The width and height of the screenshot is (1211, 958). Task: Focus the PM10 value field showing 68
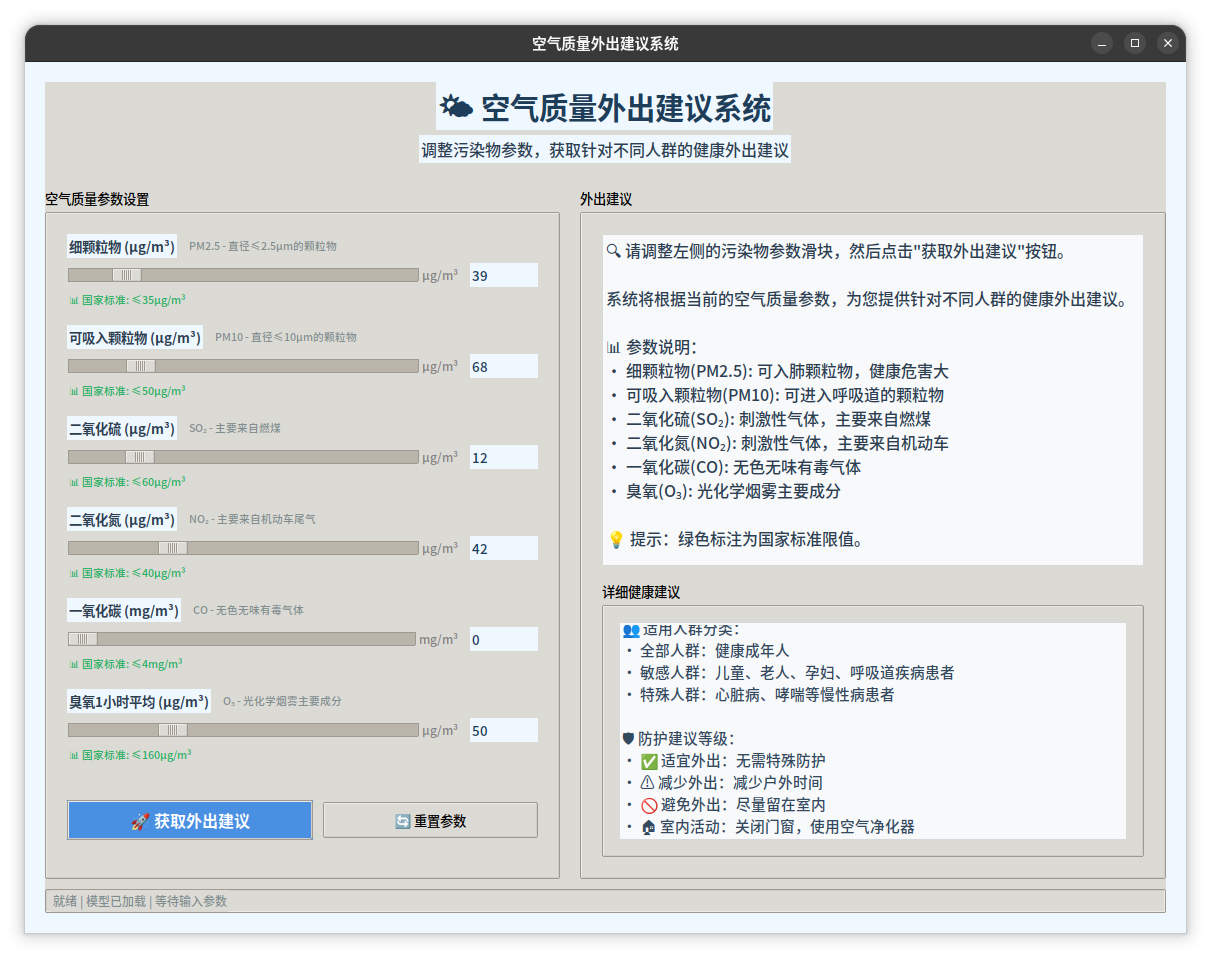[x=503, y=367]
